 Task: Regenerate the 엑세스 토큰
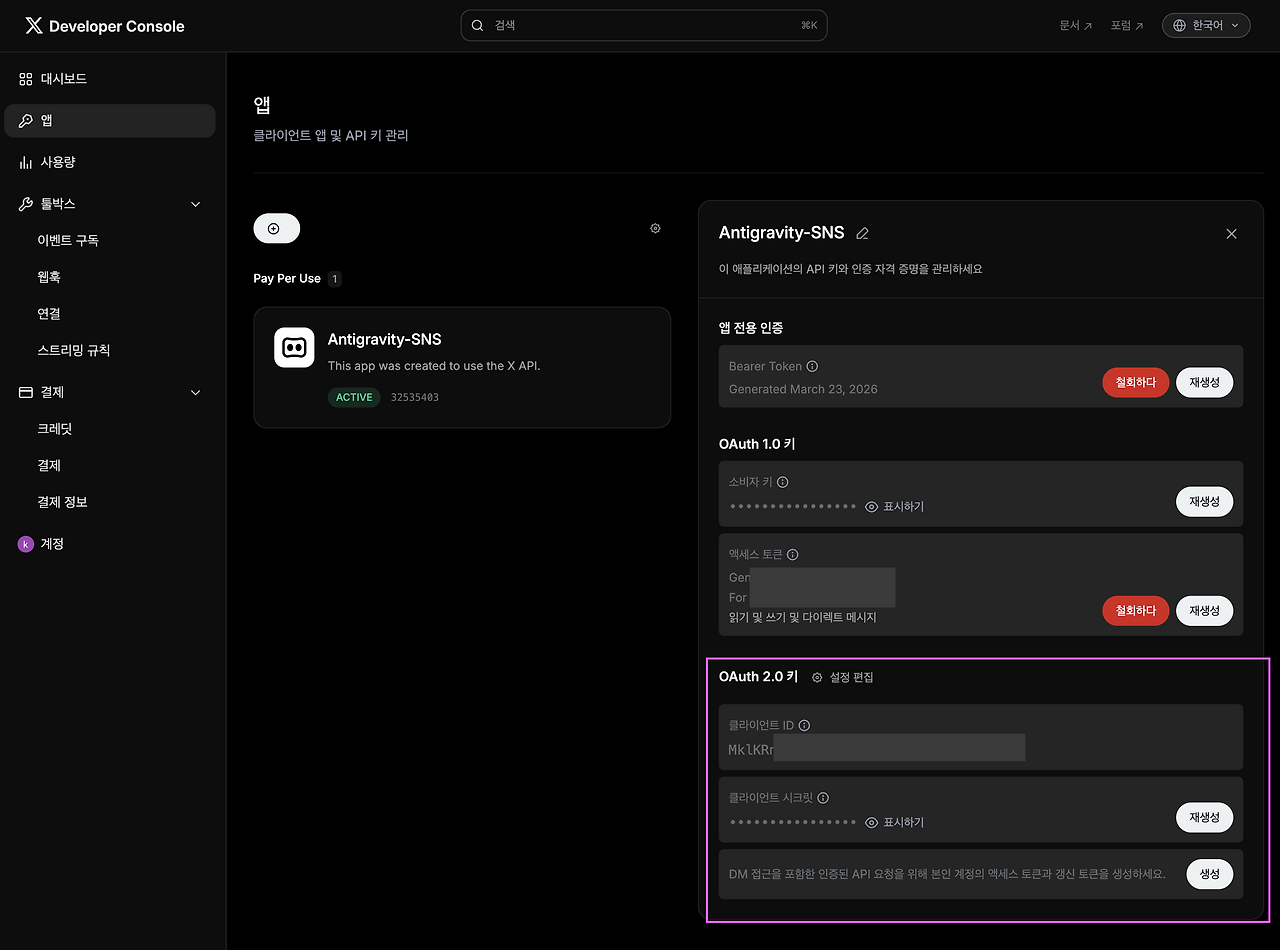[x=1204, y=611]
